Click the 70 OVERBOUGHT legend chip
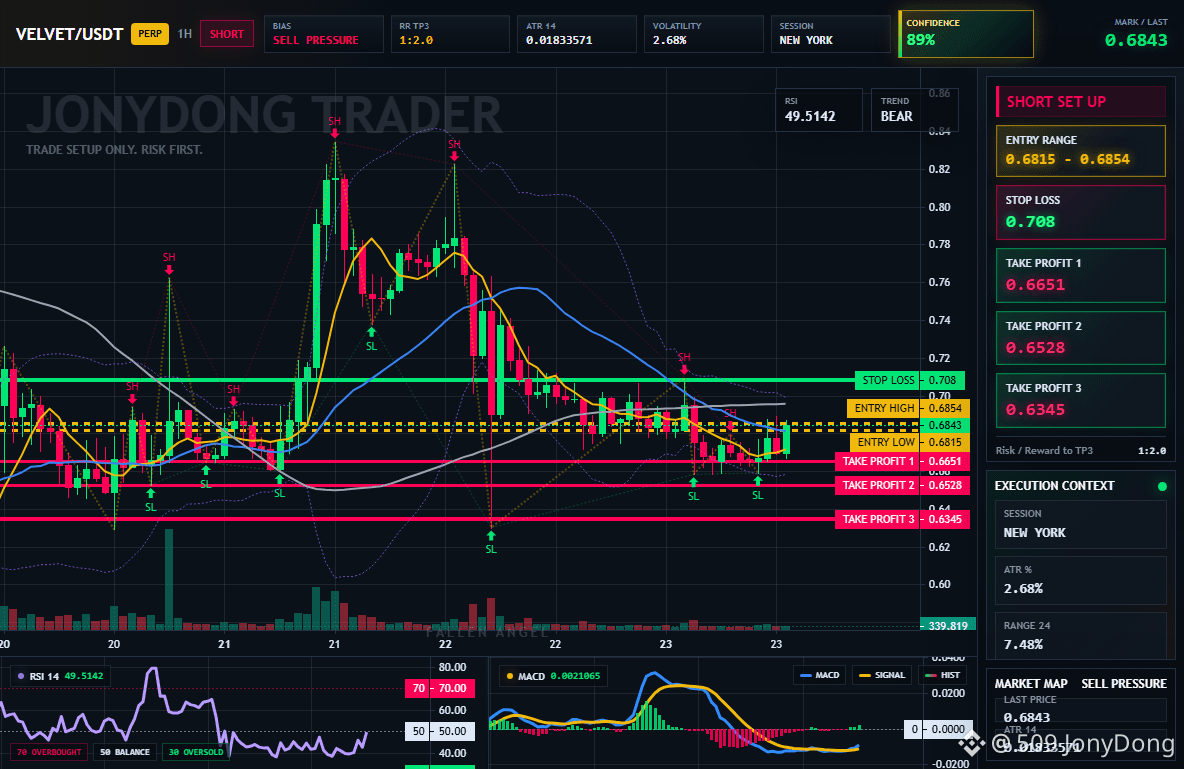 (x=48, y=752)
